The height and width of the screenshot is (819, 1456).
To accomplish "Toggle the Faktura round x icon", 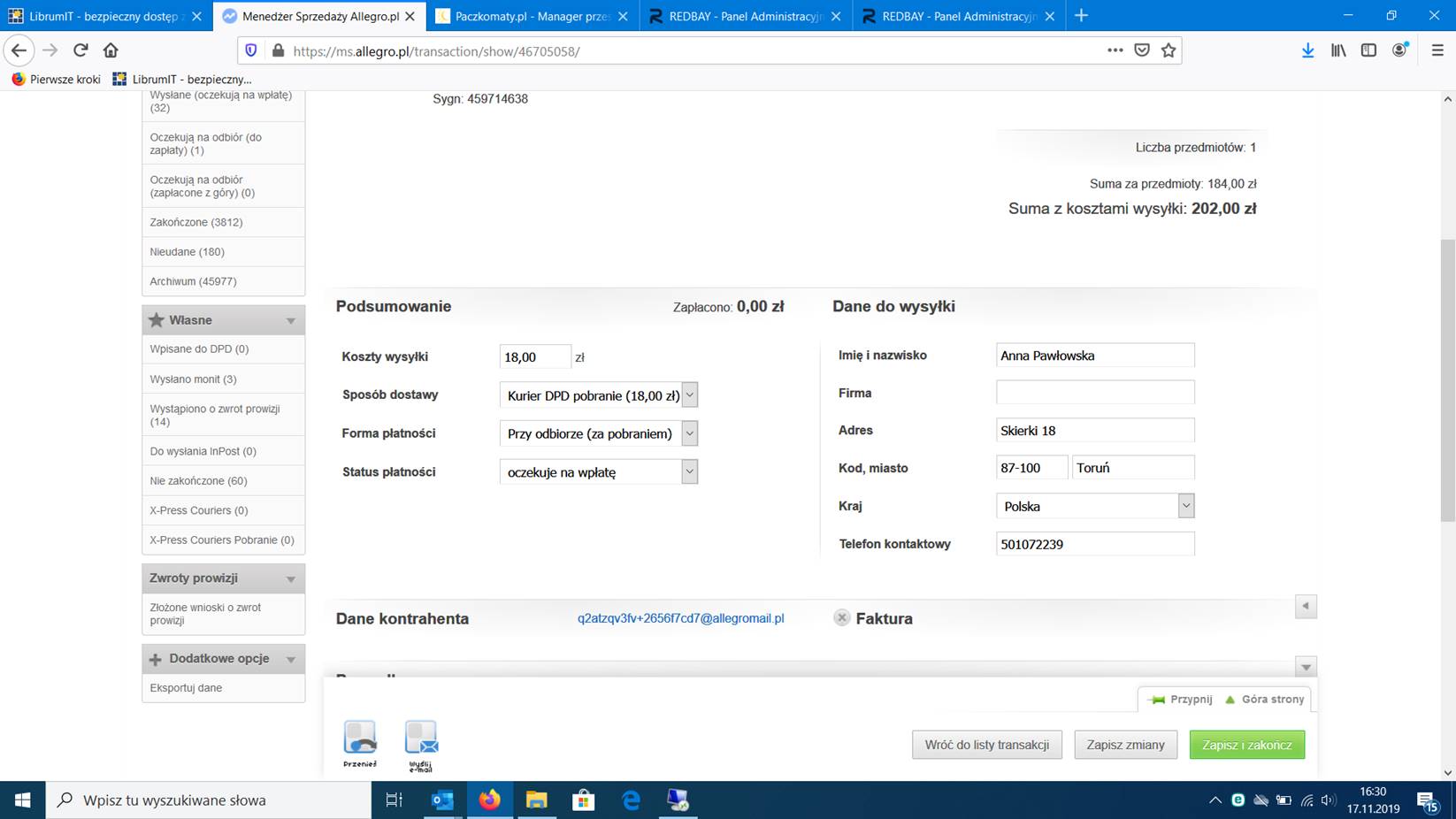I will pyautogui.click(x=842, y=618).
